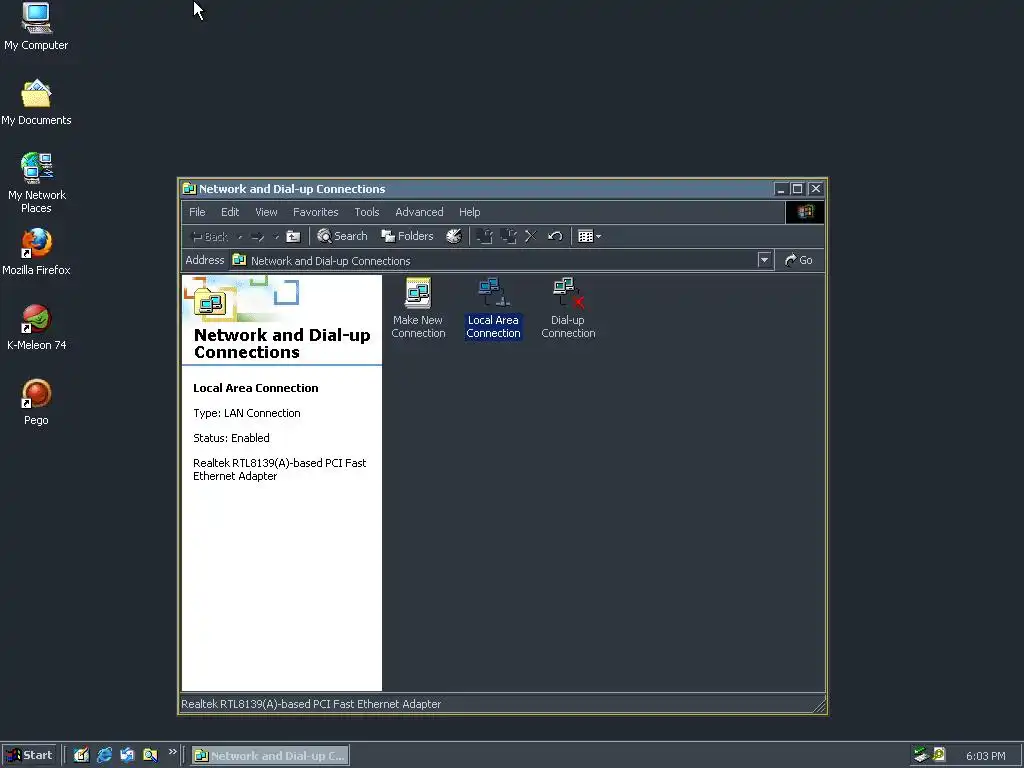
Task: Open the Help menu
Action: pyautogui.click(x=470, y=212)
